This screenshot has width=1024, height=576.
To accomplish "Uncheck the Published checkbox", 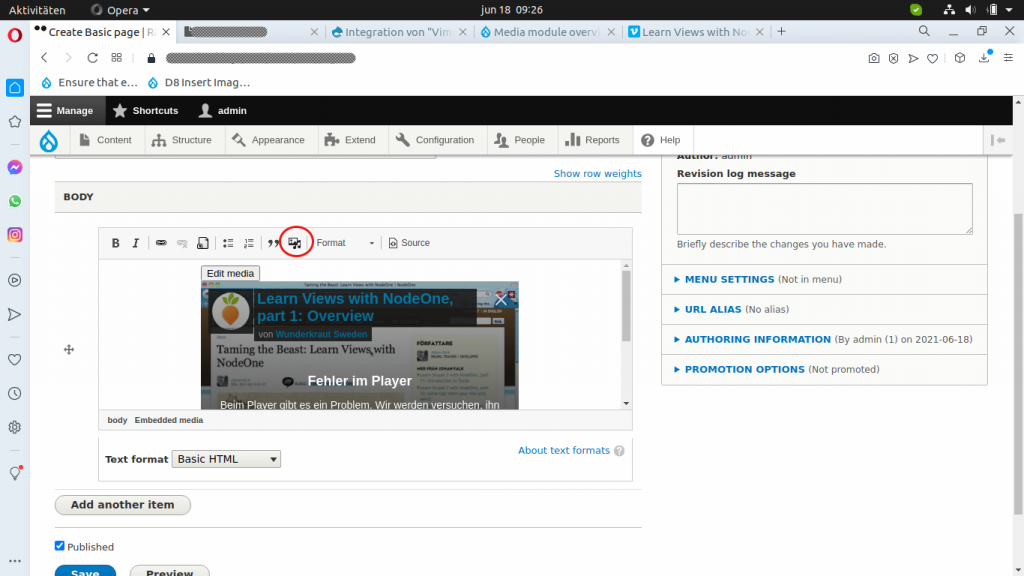I will tap(60, 546).
